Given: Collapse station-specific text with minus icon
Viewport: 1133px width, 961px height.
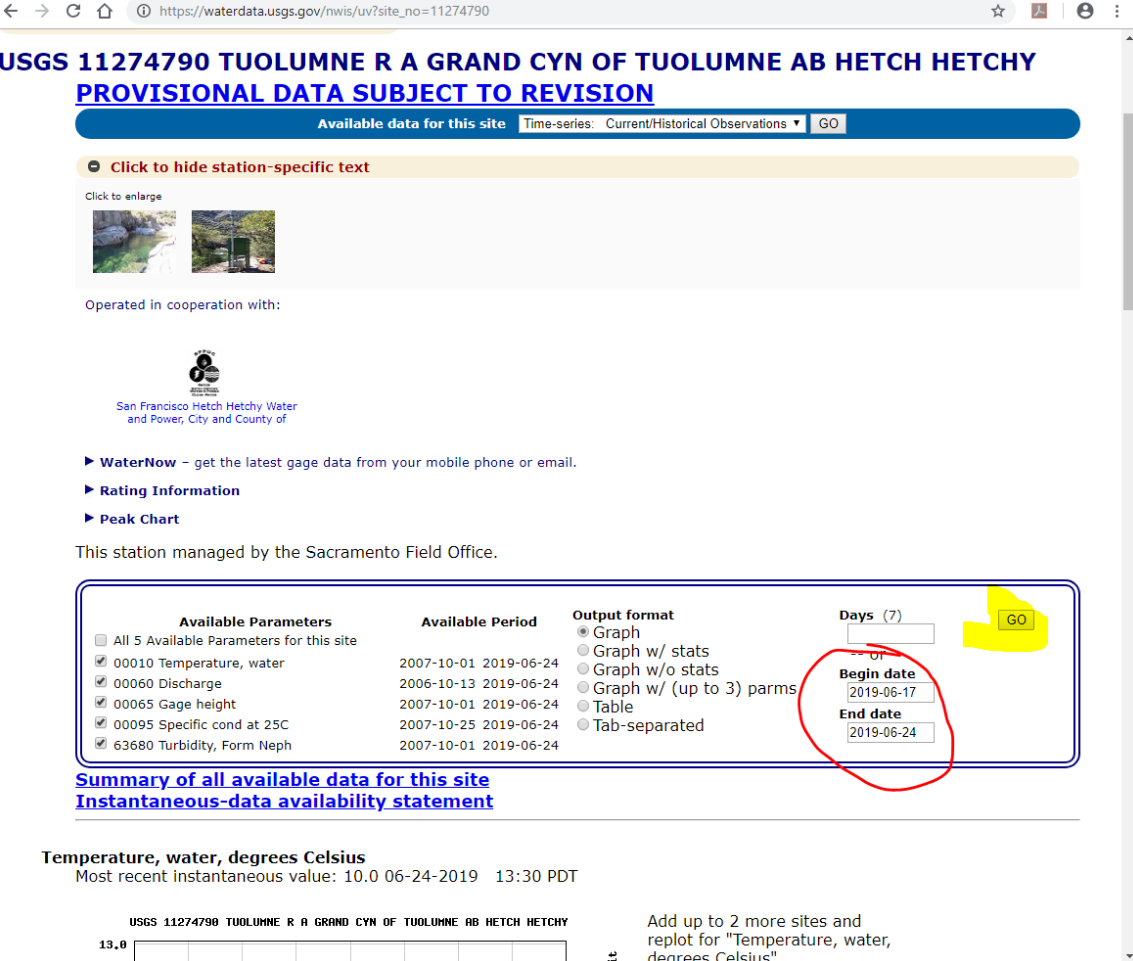Looking at the screenshot, I should [x=94, y=167].
